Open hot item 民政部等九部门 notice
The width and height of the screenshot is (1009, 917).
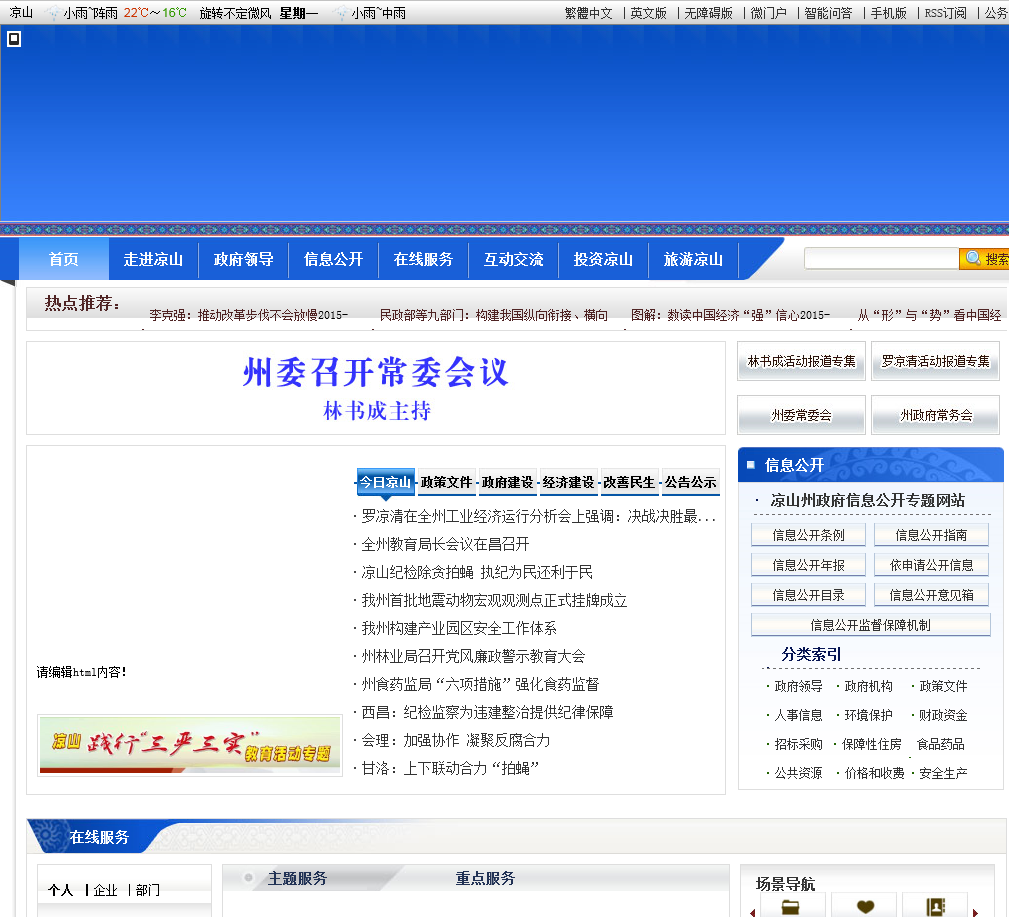point(494,315)
